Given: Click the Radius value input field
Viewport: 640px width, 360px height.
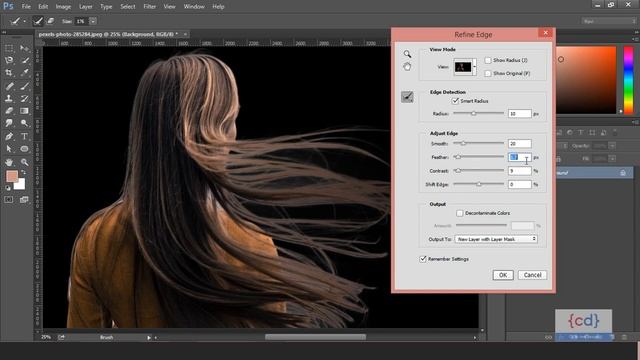Looking at the screenshot, I should pyautogui.click(x=520, y=114).
